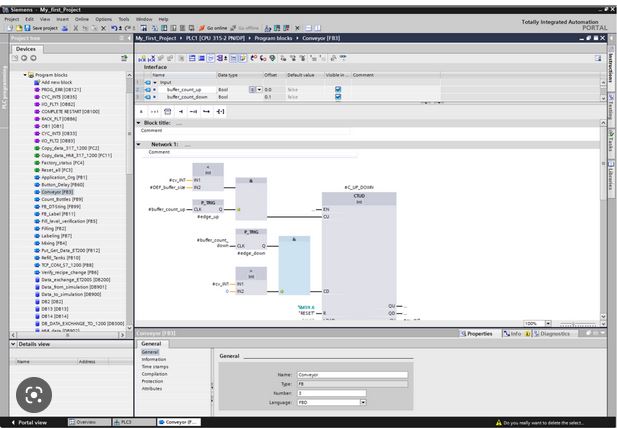This screenshot has width=617, height=428.
Task: Open the Time stamps properties page
Action: click(155, 367)
